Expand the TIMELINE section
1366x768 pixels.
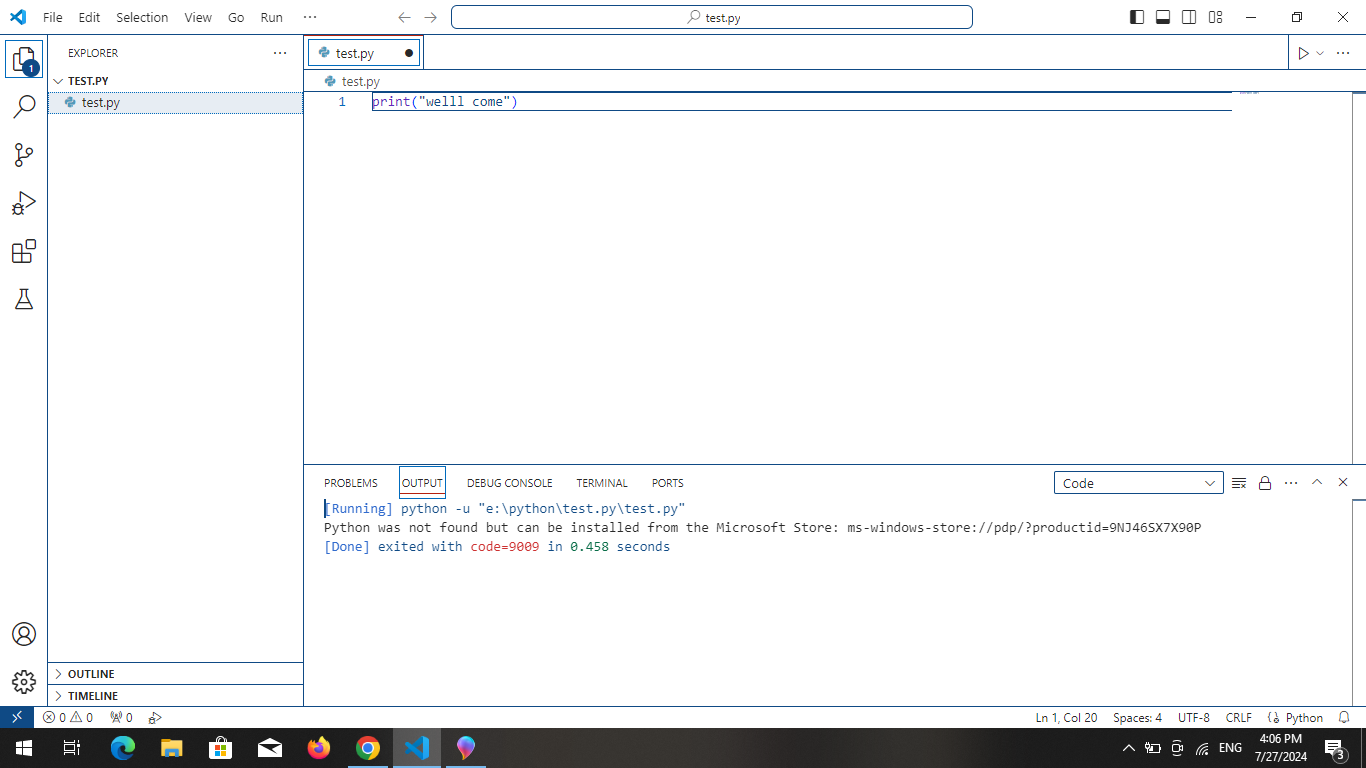pos(175,696)
